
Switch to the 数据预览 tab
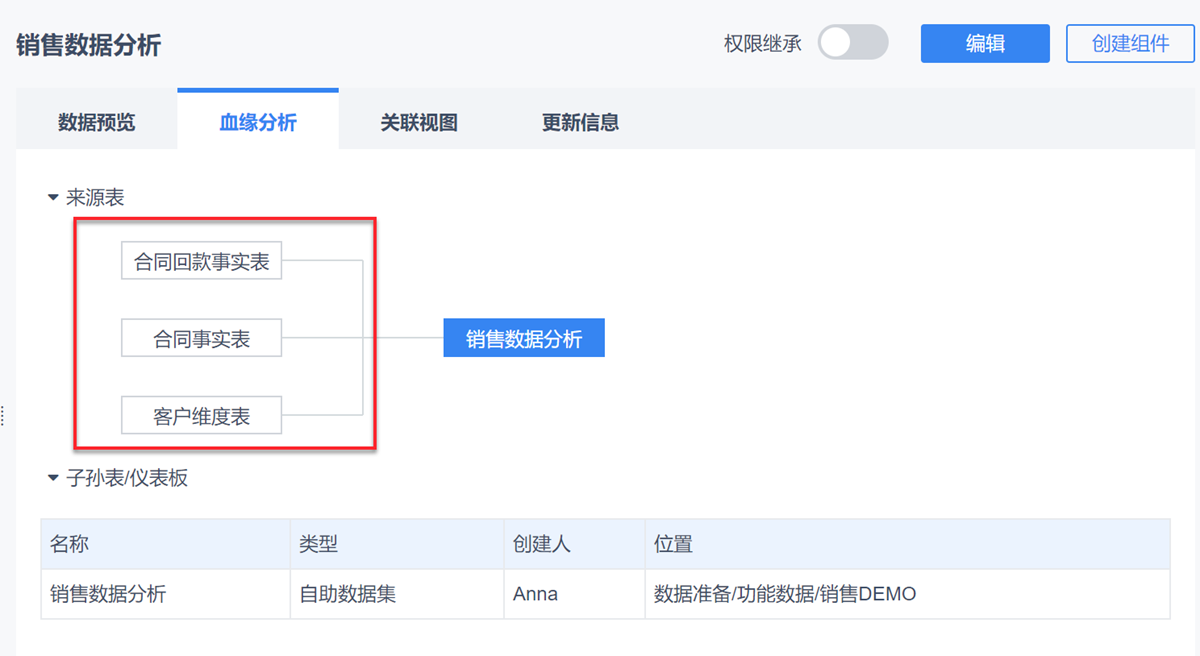96,122
